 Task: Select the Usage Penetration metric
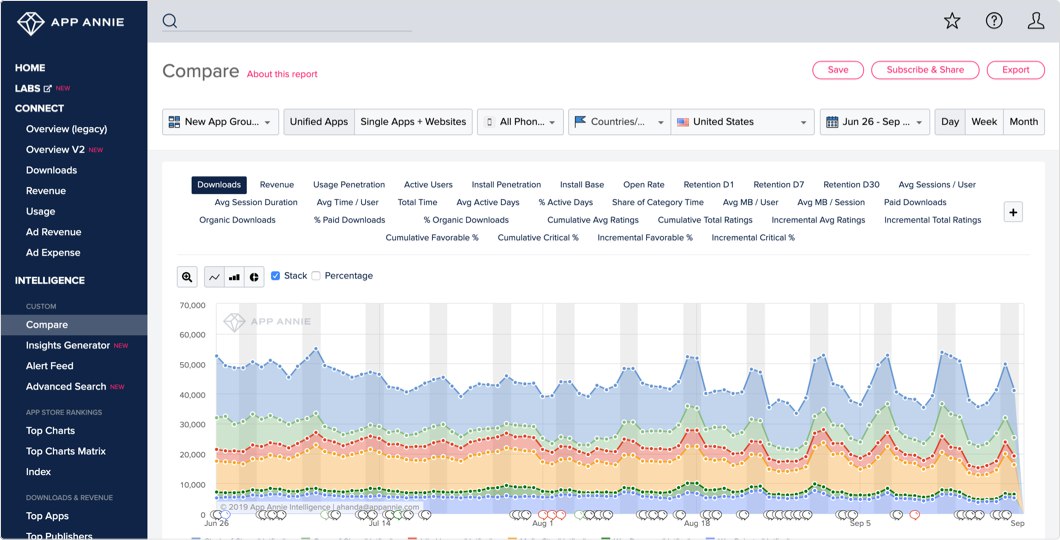349,185
